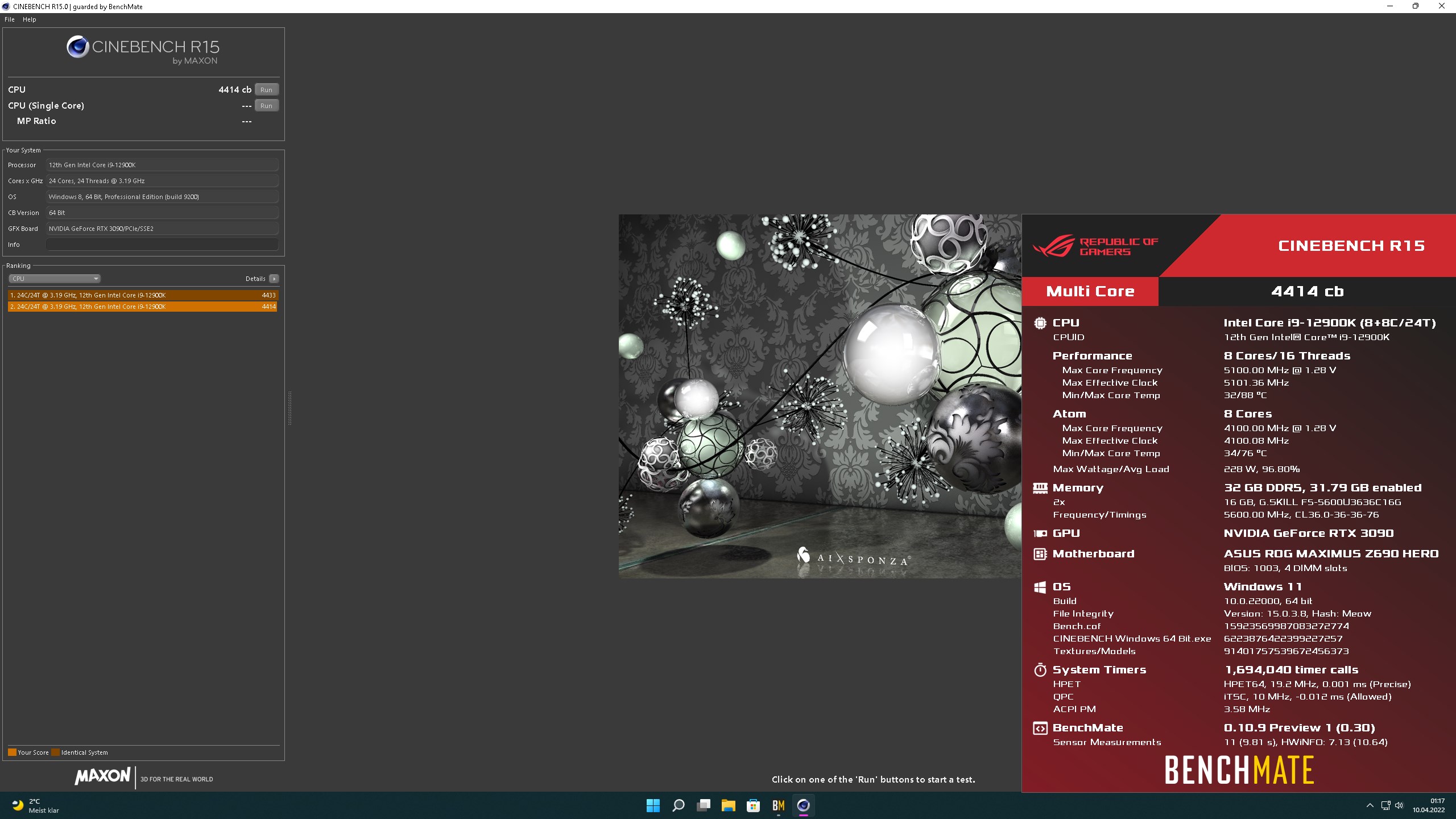Click the Multi Core label
Screen dimensions: 1456x819
tap(1090, 291)
